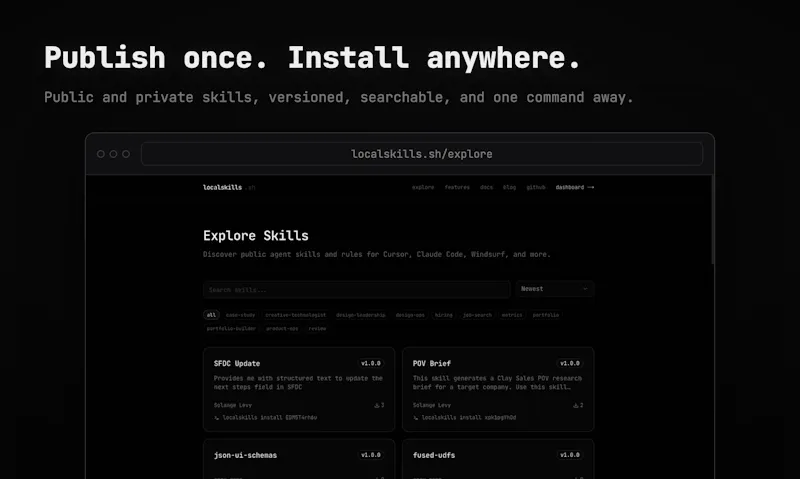The width and height of the screenshot is (800, 479).
Task: Click the v1.0.0 badge on POV Brief
Action: tap(570, 363)
